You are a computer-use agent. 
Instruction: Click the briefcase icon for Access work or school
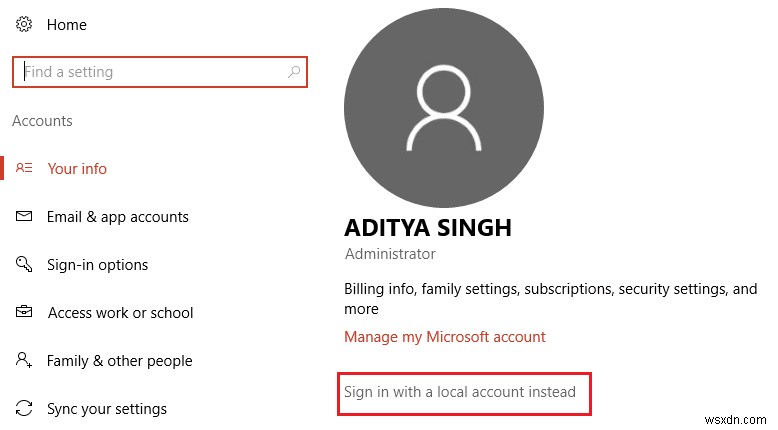pos(25,313)
